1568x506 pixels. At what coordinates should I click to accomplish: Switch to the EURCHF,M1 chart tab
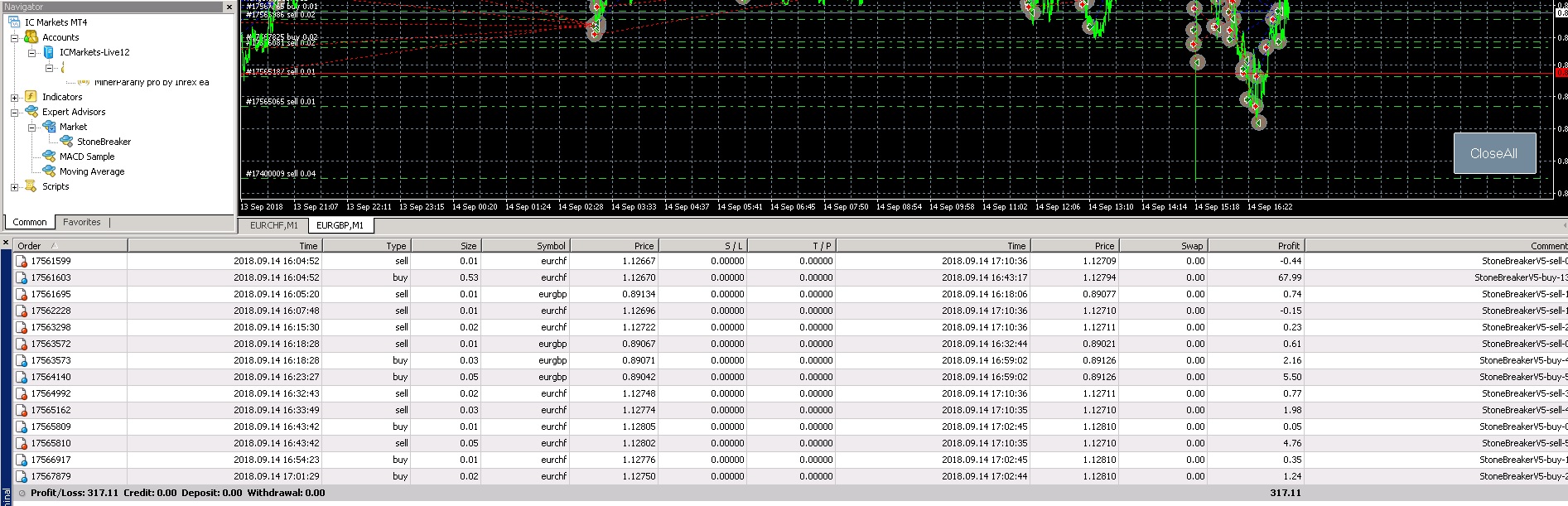[273, 225]
